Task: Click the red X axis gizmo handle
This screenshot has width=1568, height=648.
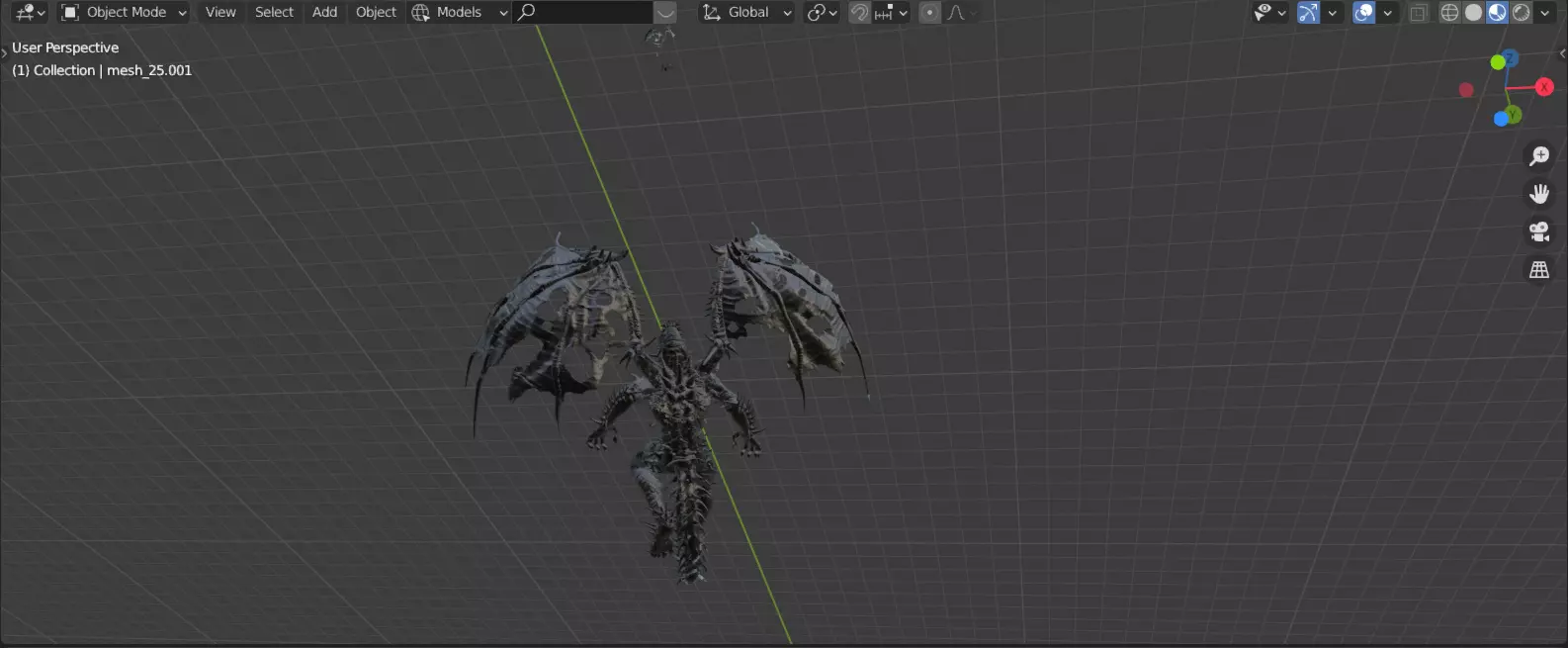Action: (x=1544, y=87)
